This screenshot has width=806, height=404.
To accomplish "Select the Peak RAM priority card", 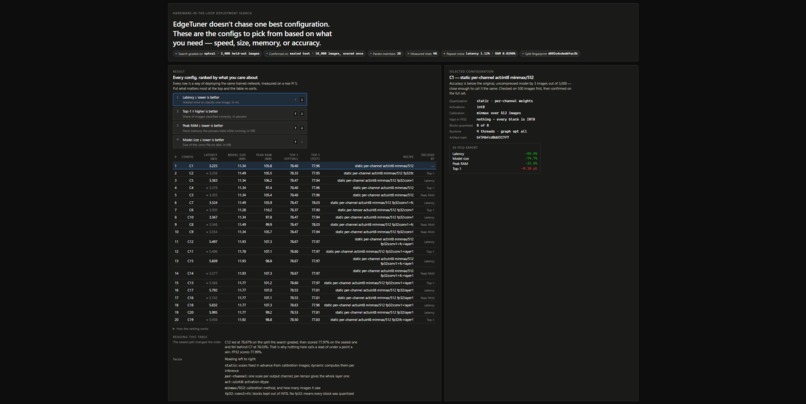I will (x=240, y=128).
